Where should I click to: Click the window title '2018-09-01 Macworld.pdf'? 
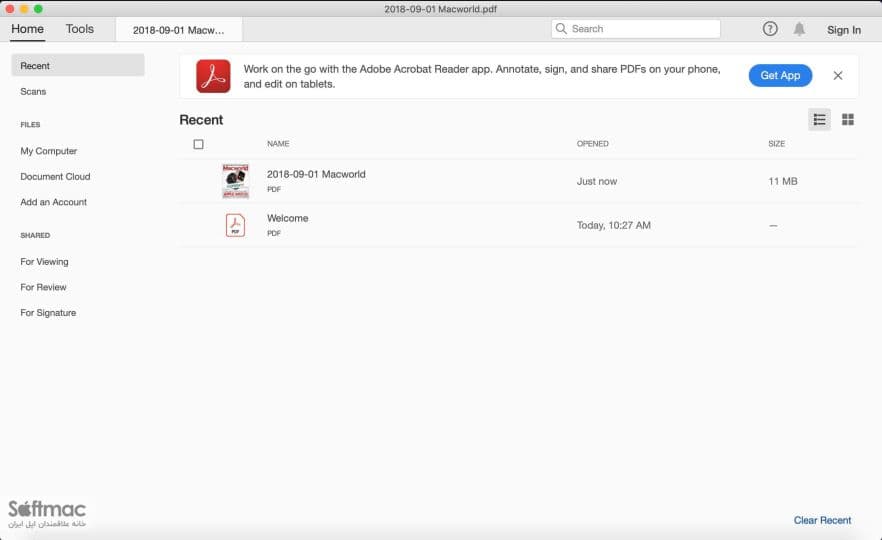point(440,9)
